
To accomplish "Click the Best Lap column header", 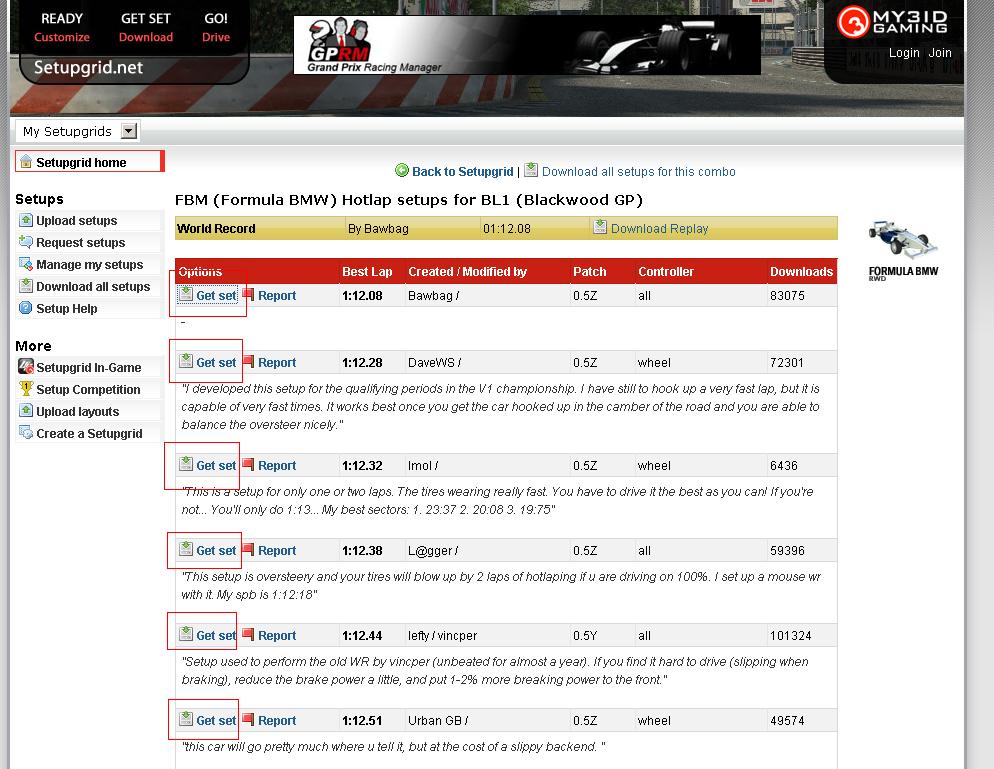I will tap(367, 271).
